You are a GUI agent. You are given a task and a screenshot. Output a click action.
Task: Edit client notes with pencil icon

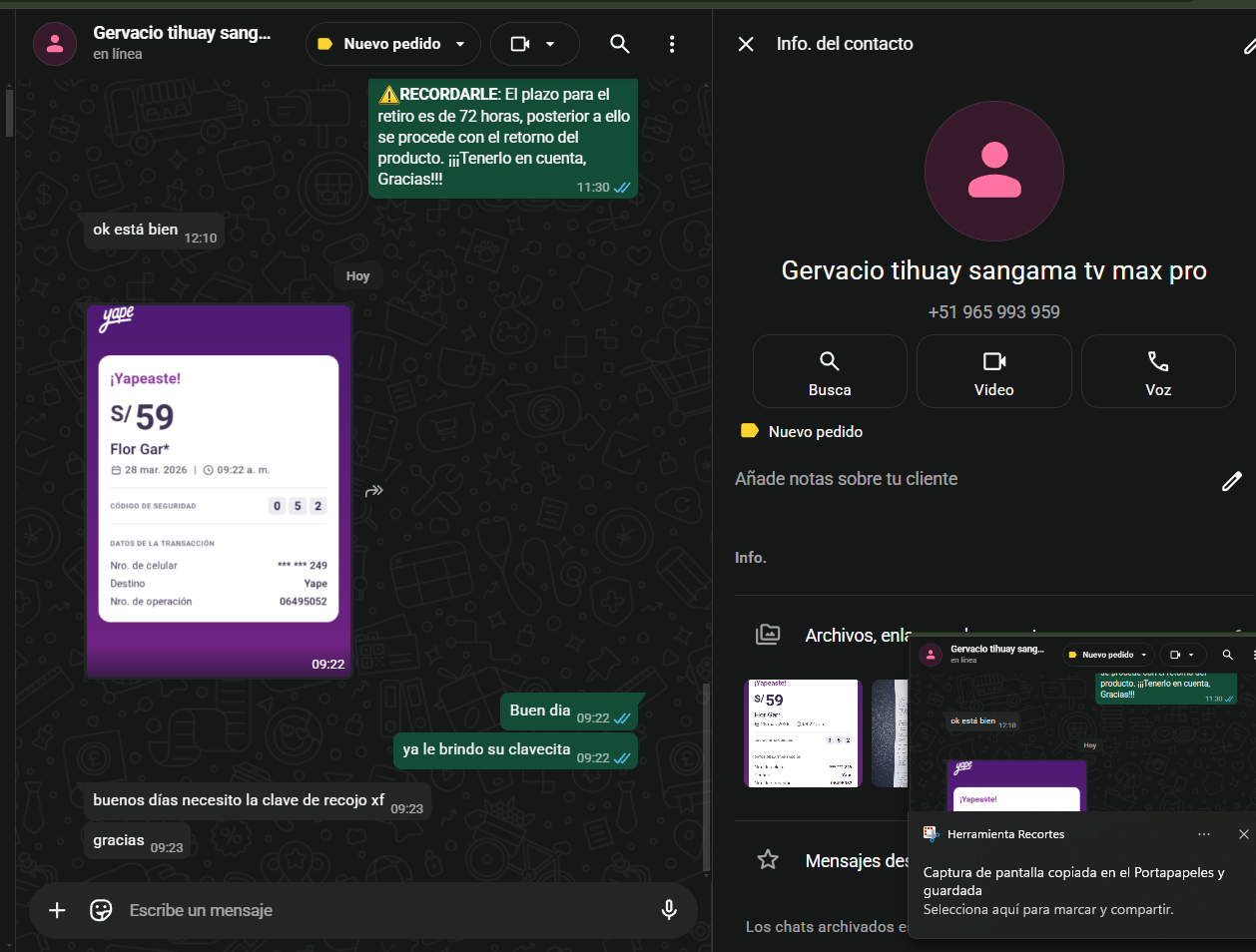coord(1231,482)
